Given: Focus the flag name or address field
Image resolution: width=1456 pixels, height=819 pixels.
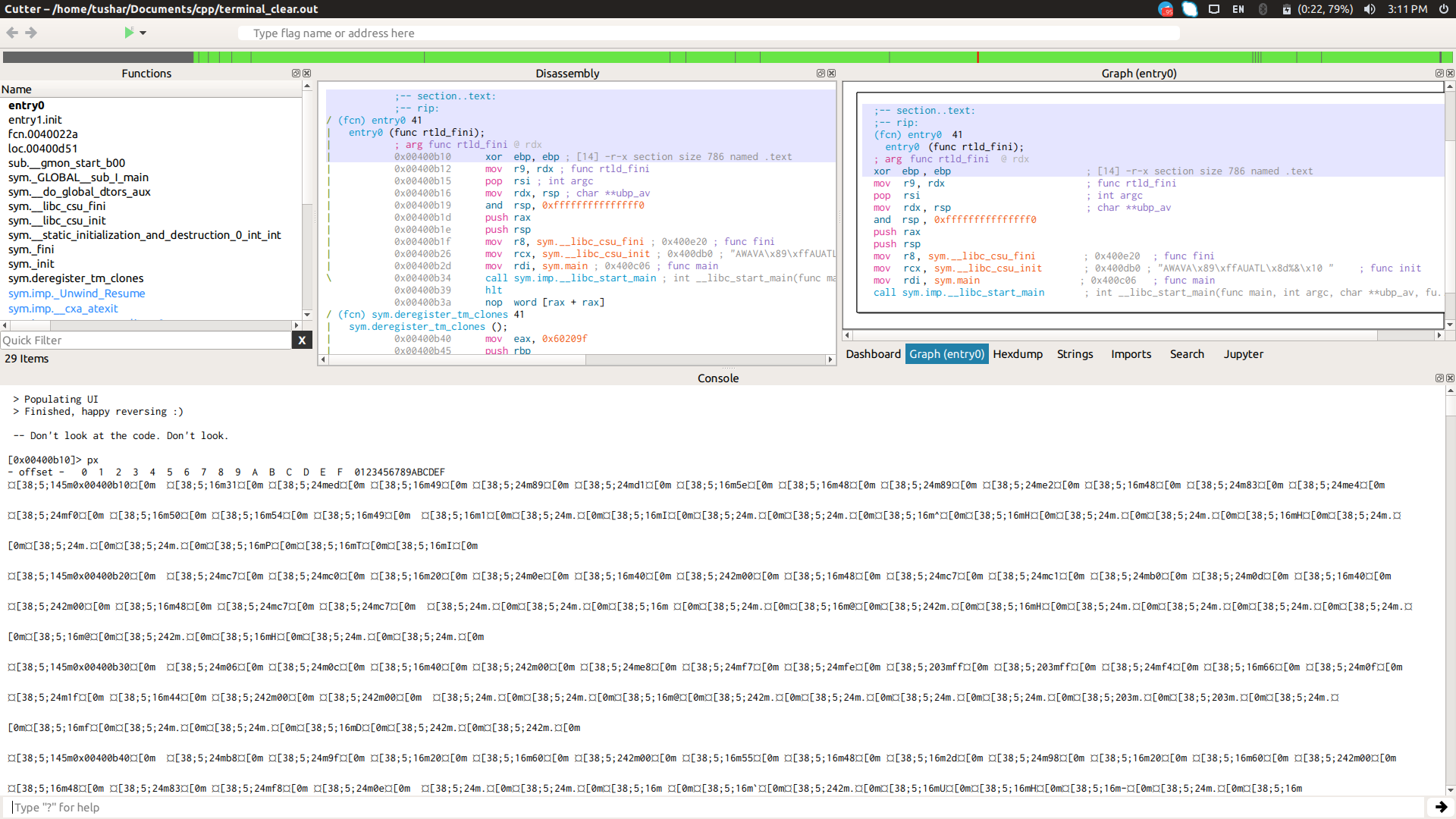Looking at the screenshot, I should pyautogui.click(x=708, y=33).
